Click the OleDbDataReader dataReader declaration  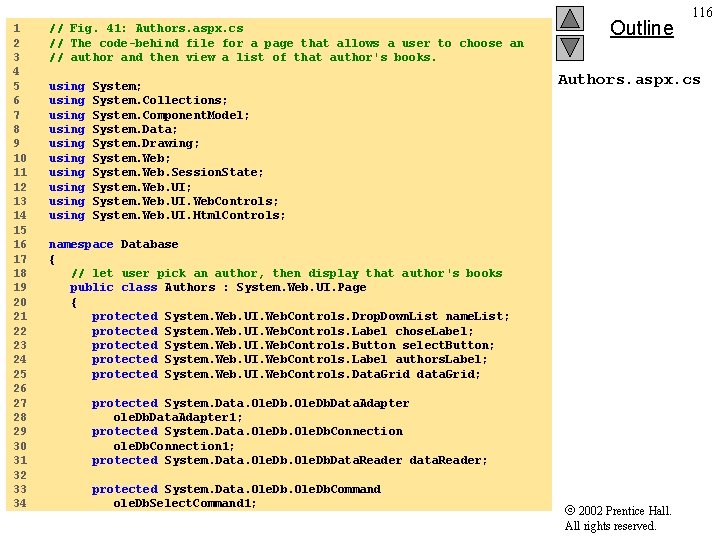pyautogui.click(x=289, y=461)
